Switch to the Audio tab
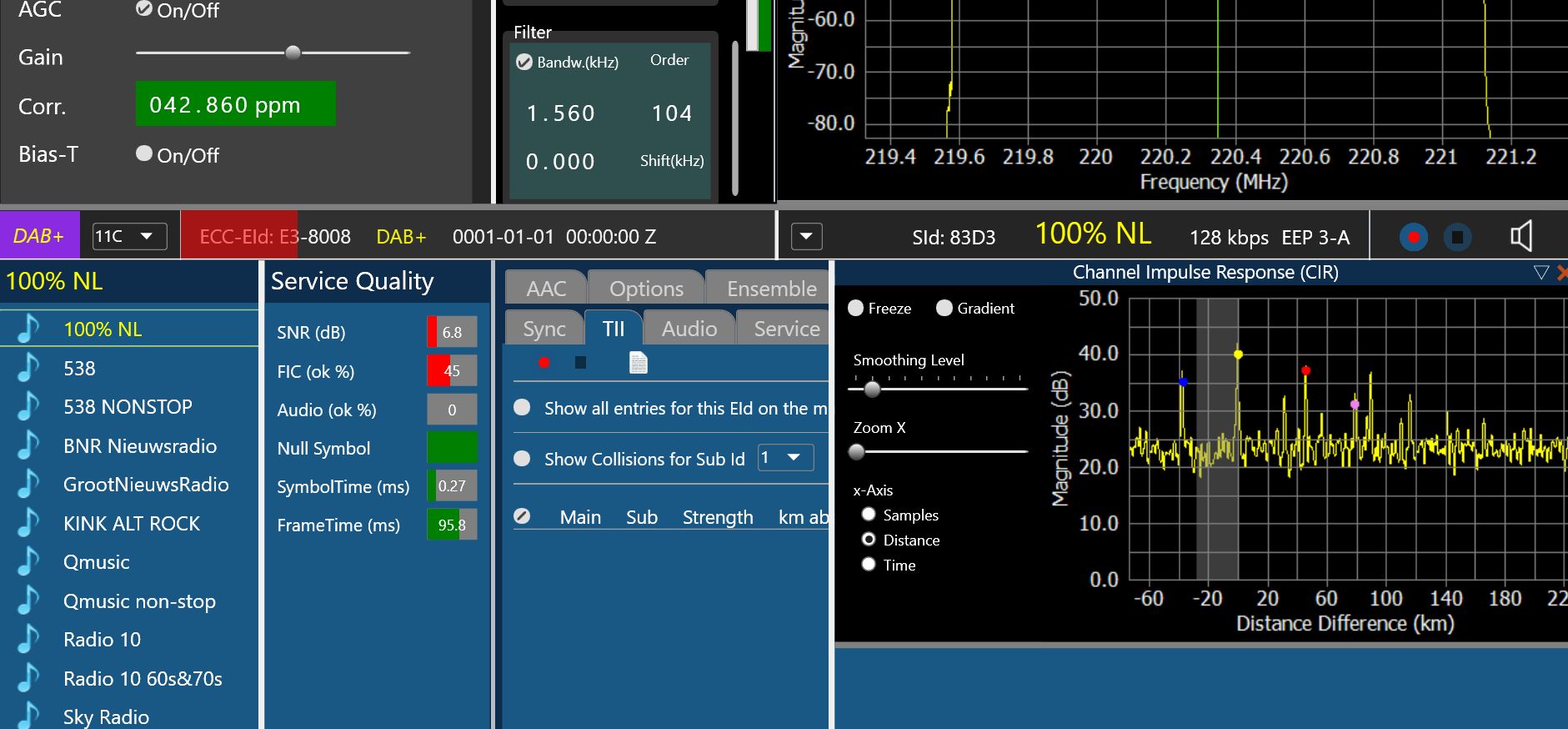This screenshot has width=1568, height=729. [689, 329]
